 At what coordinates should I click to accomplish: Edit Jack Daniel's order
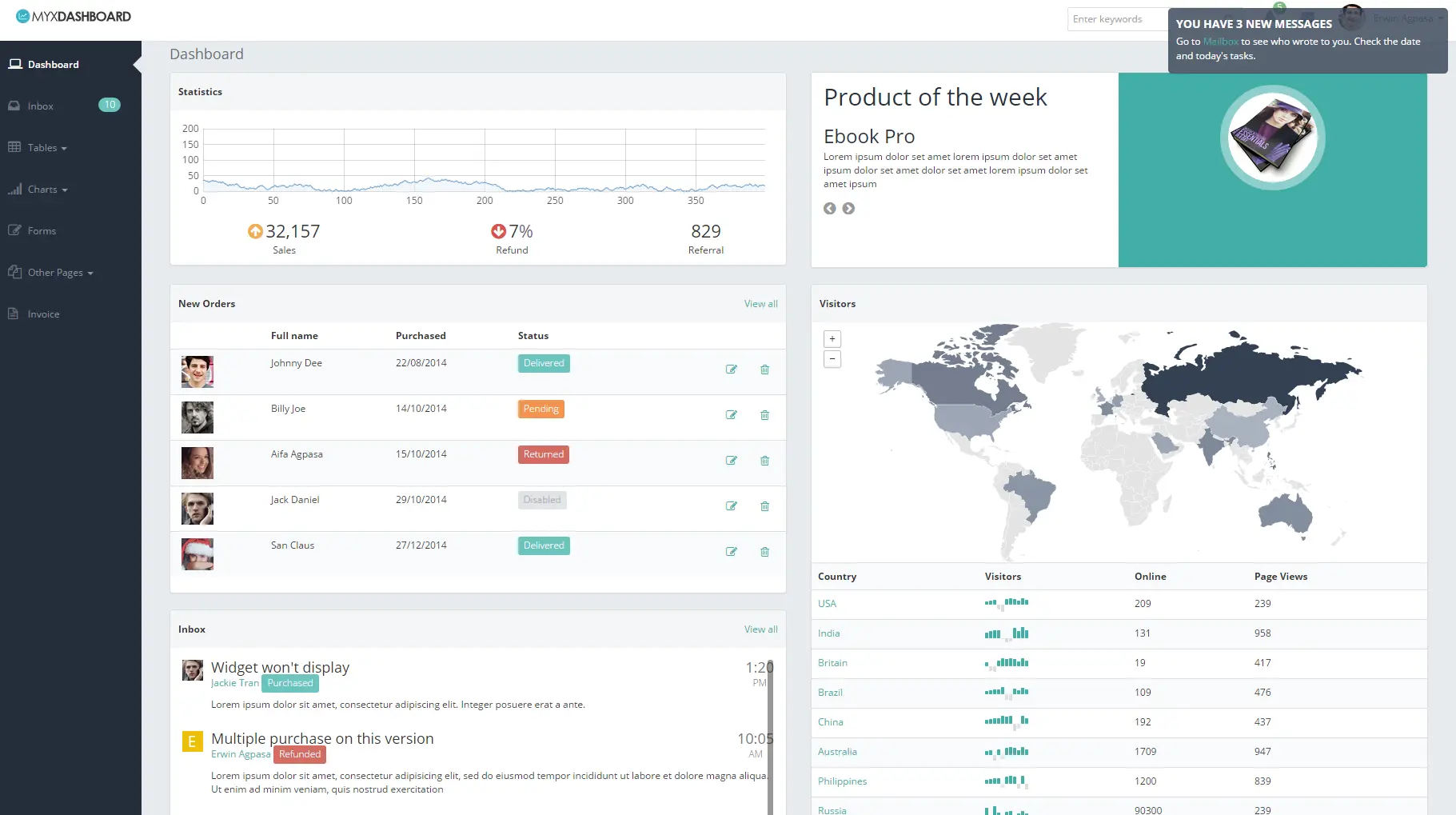click(x=731, y=506)
